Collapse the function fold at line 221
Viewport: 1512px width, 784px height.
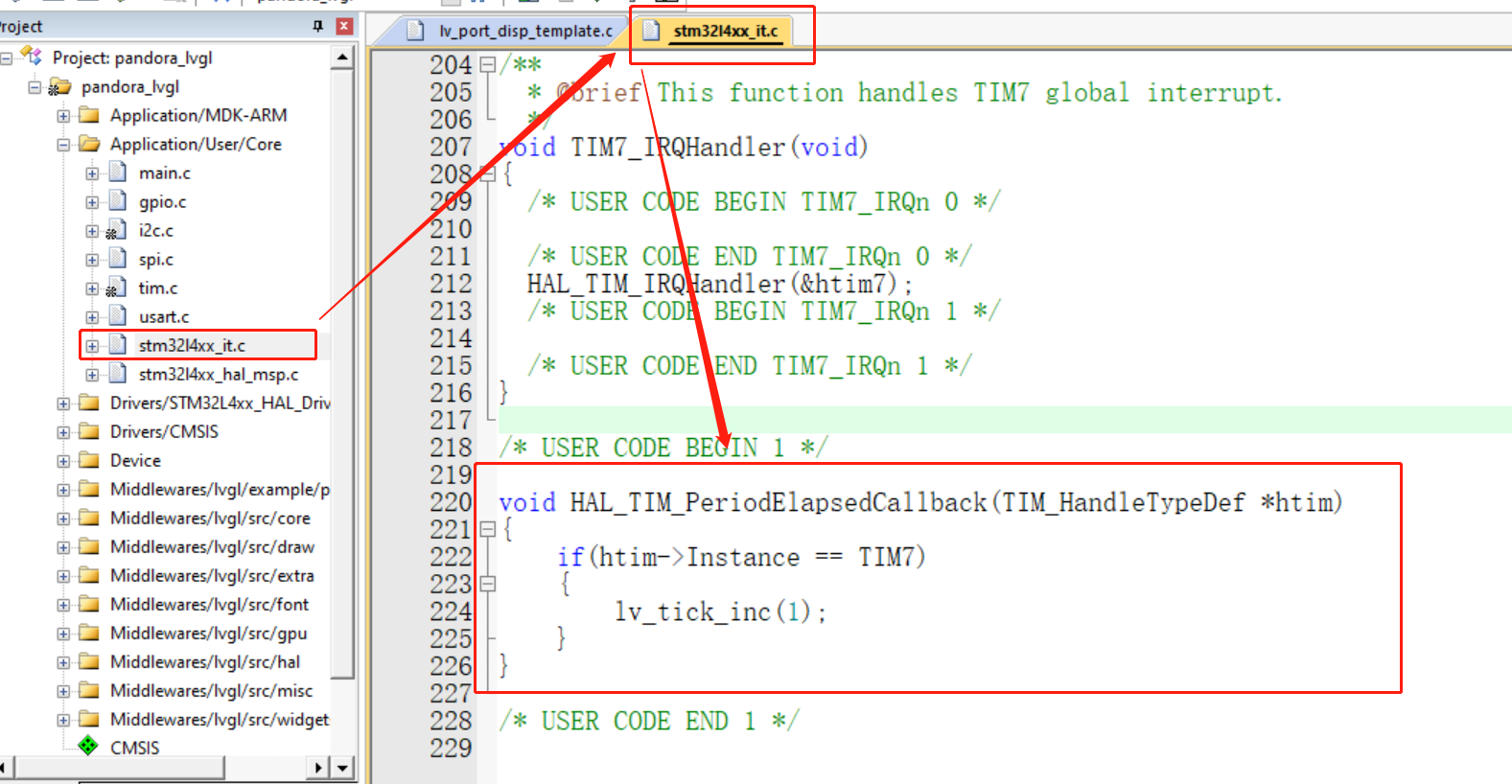click(x=487, y=529)
